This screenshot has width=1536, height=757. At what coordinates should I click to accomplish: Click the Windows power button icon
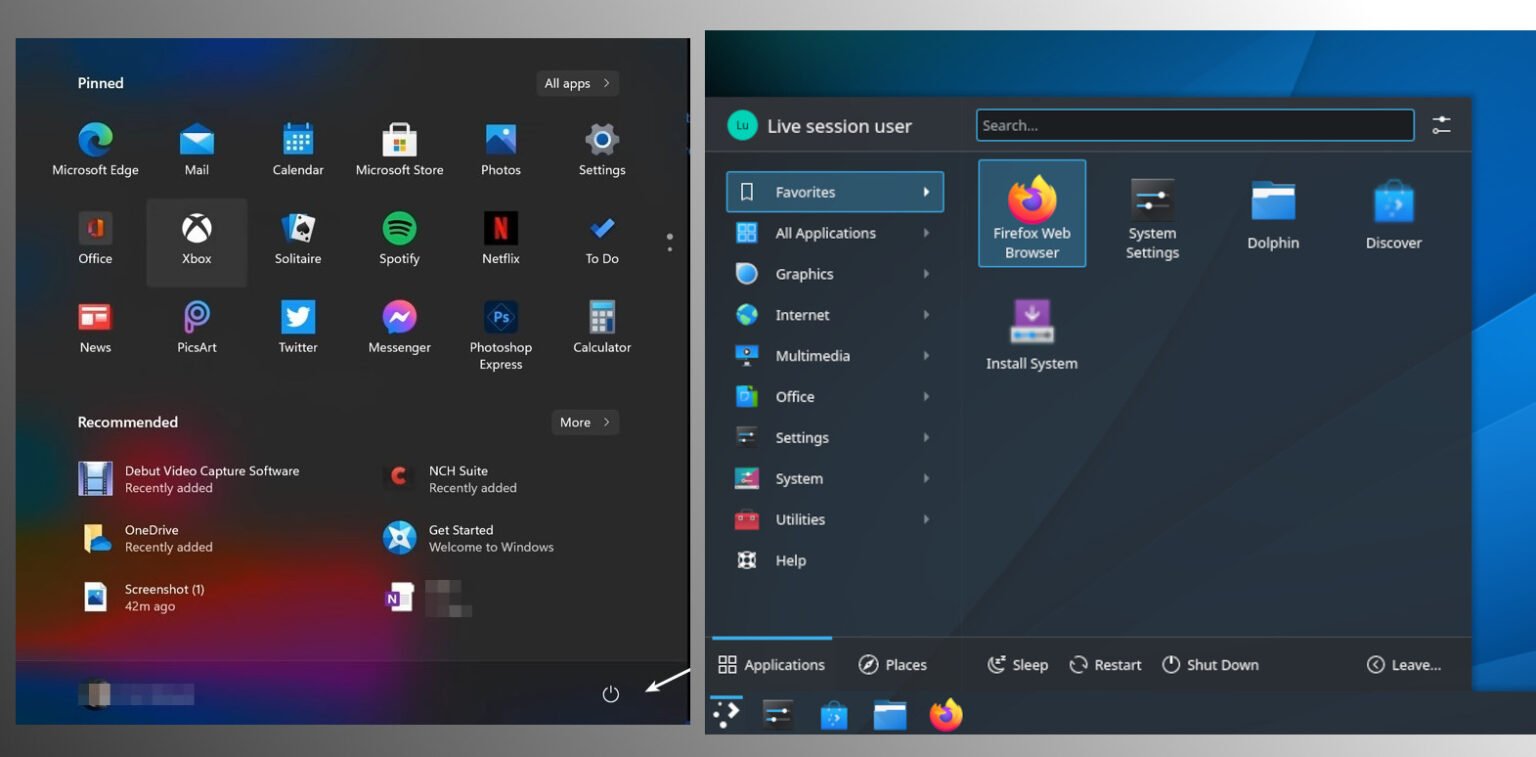(610, 694)
